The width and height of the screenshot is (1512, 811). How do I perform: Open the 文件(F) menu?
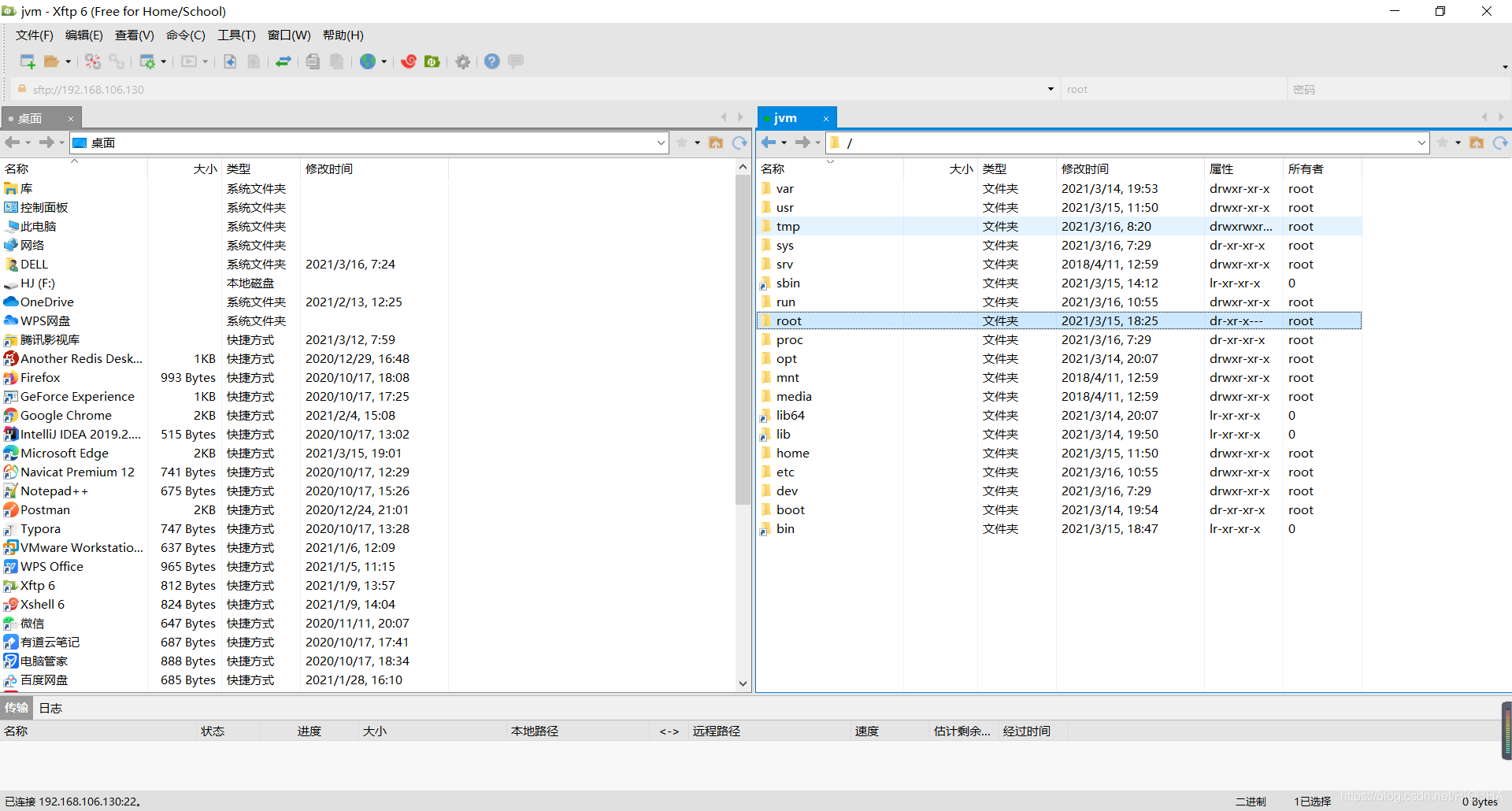pos(35,35)
